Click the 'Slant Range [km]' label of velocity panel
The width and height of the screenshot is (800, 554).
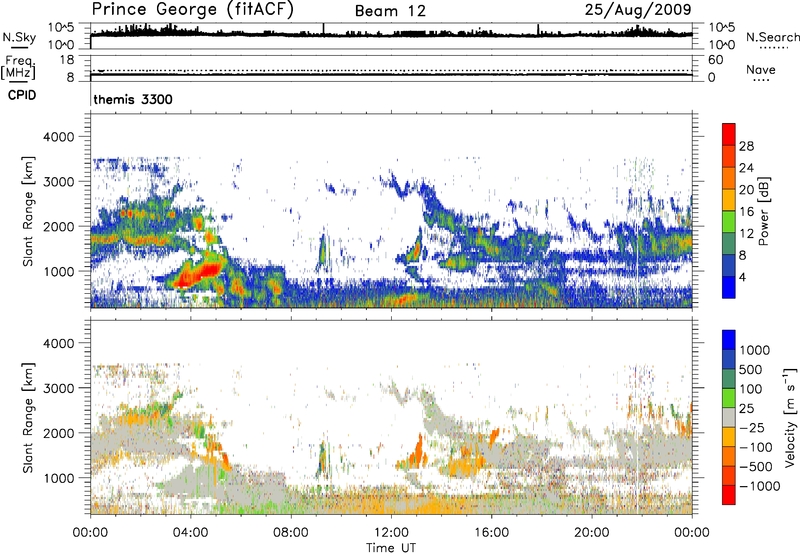(28, 418)
